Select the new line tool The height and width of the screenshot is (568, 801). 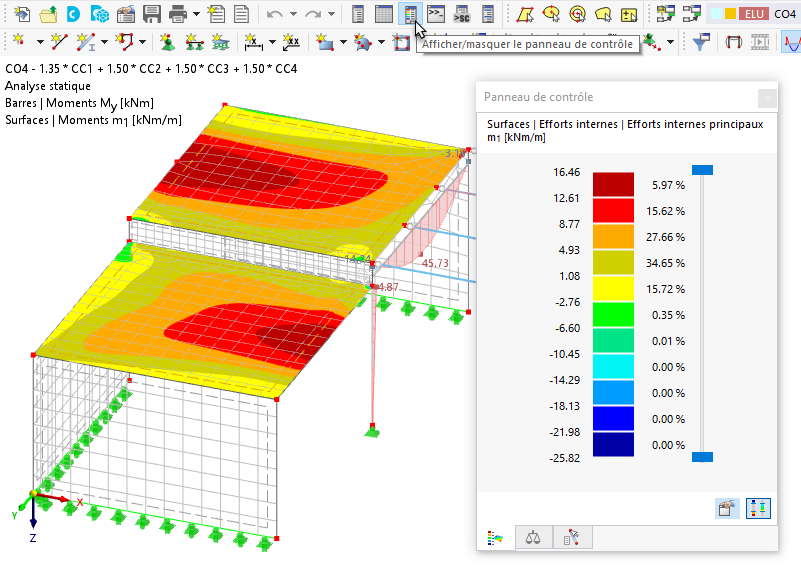60,42
